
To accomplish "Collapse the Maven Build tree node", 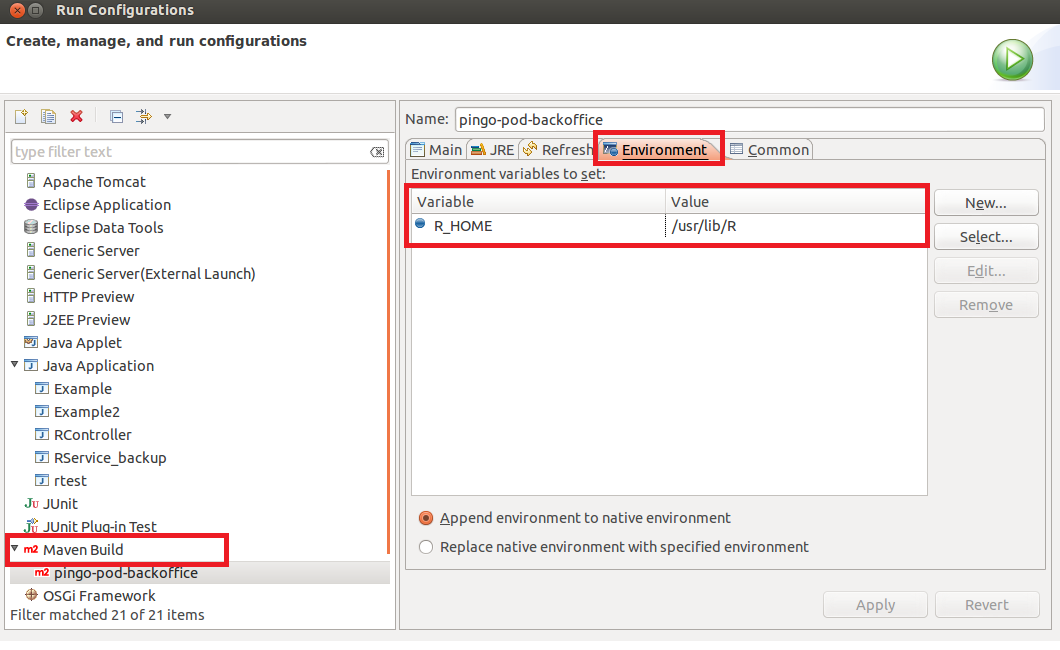I will (x=14, y=548).
